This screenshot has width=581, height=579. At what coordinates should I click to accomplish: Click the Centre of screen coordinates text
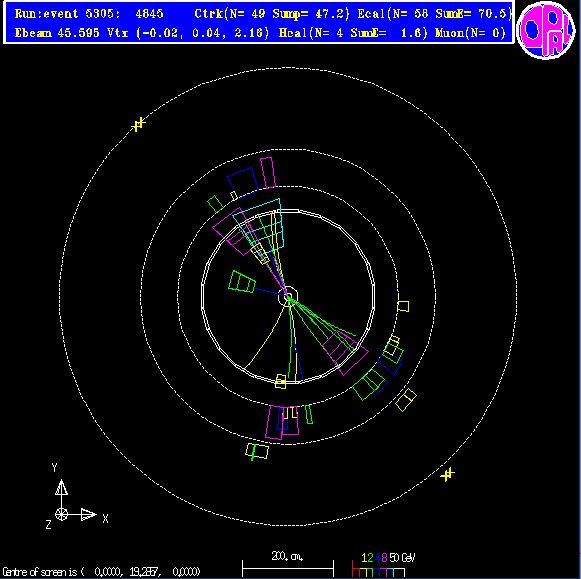click(101, 572)
